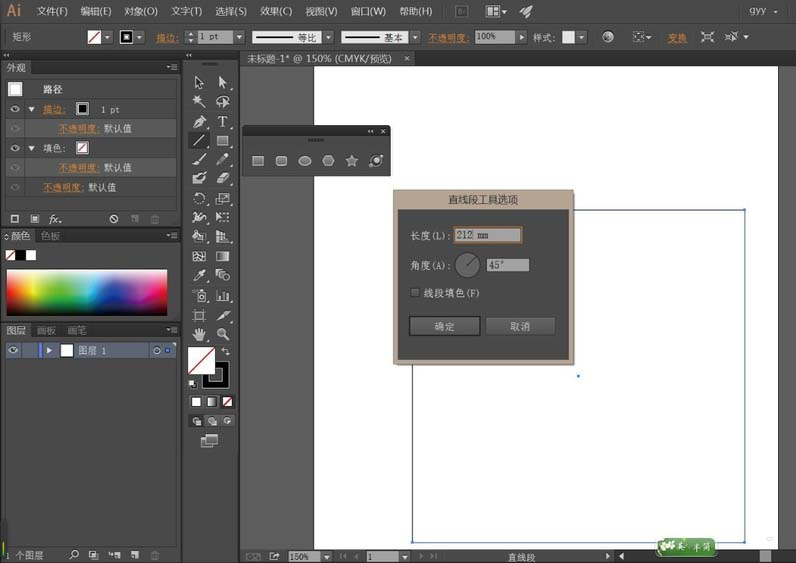
Task: Choose the Star shape in floating panel
Action: pyautogui.click(x=352, y=161)
